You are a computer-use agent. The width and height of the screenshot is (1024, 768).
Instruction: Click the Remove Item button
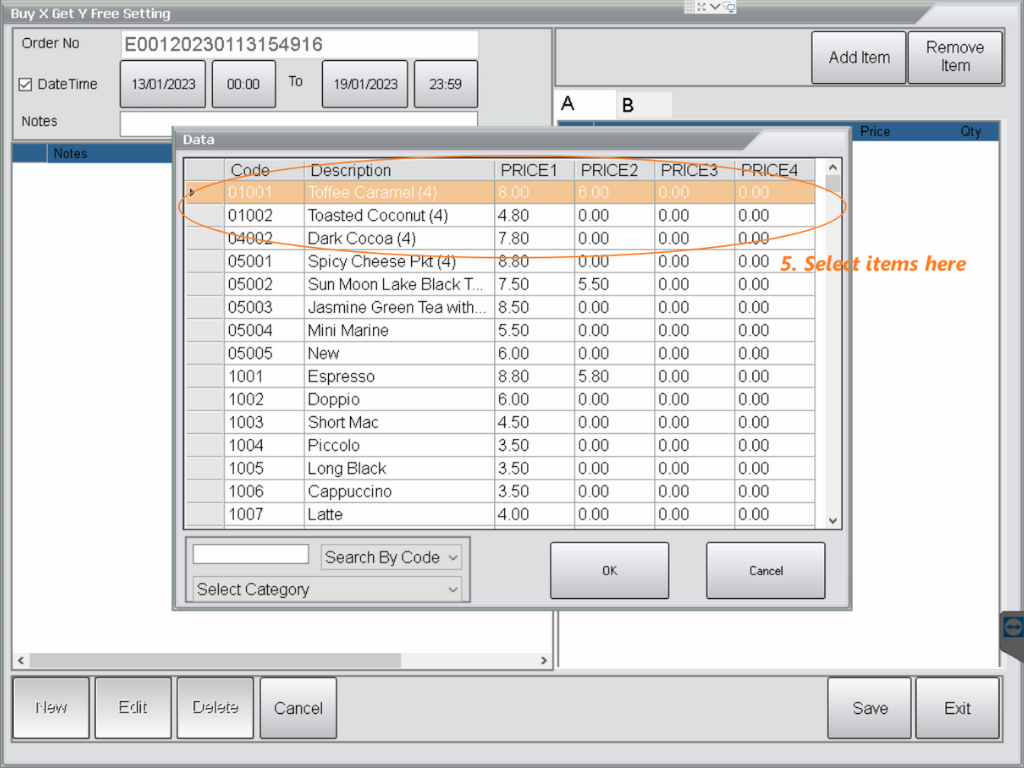coord(955,57)
